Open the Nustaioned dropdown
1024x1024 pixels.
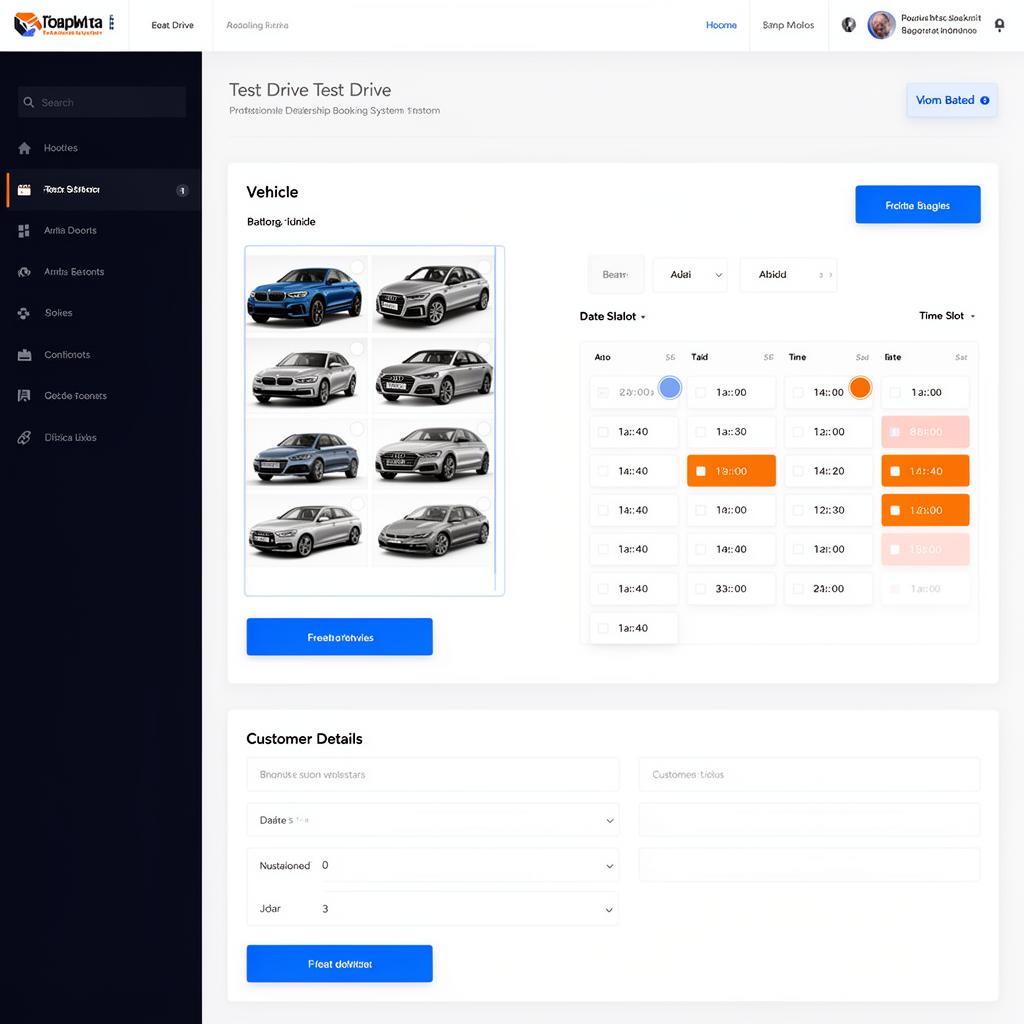click(432, 866)
